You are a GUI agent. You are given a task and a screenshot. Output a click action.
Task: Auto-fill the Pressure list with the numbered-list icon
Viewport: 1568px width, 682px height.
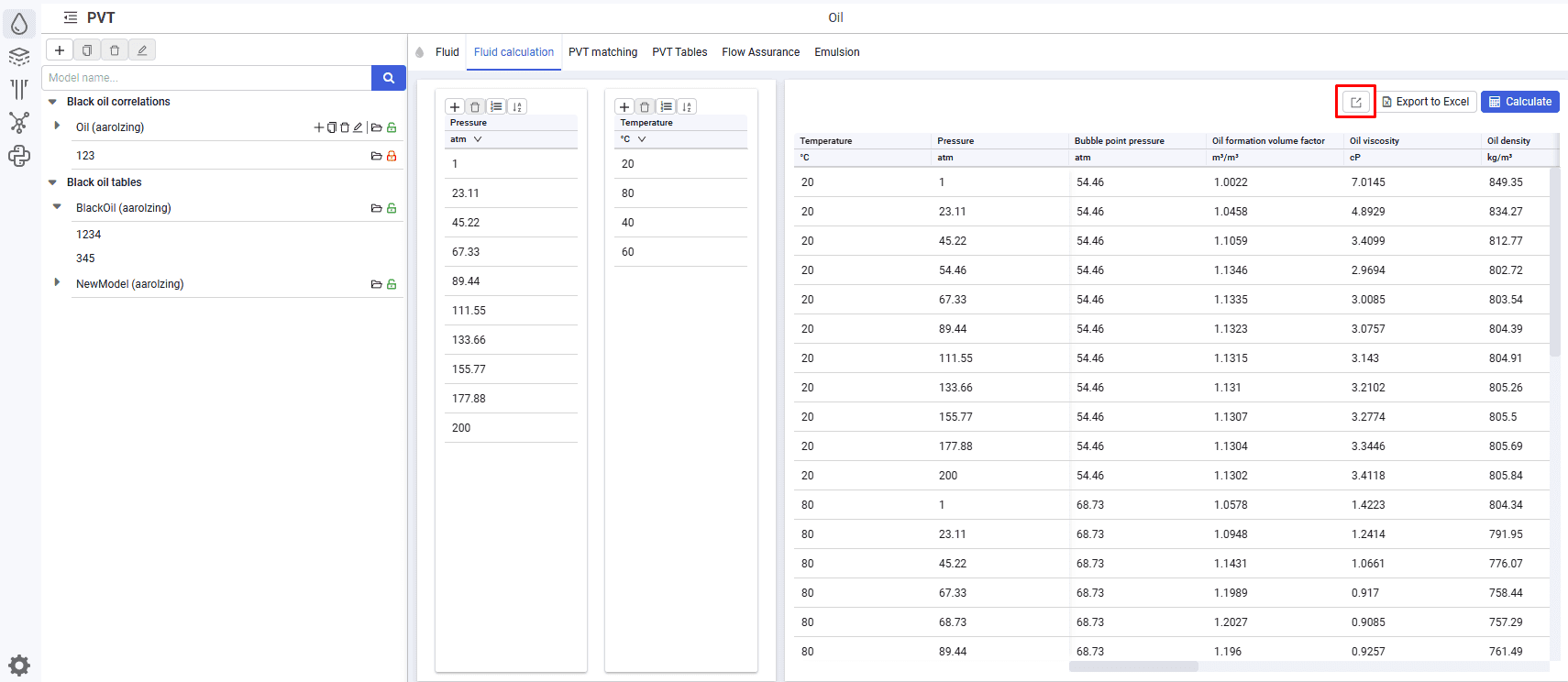click(x=496, y=107)
